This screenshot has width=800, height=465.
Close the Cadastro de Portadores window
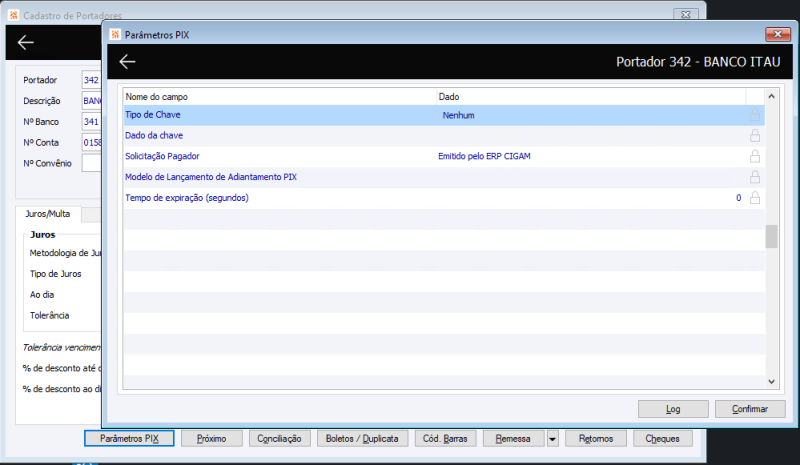coord(686,15)
